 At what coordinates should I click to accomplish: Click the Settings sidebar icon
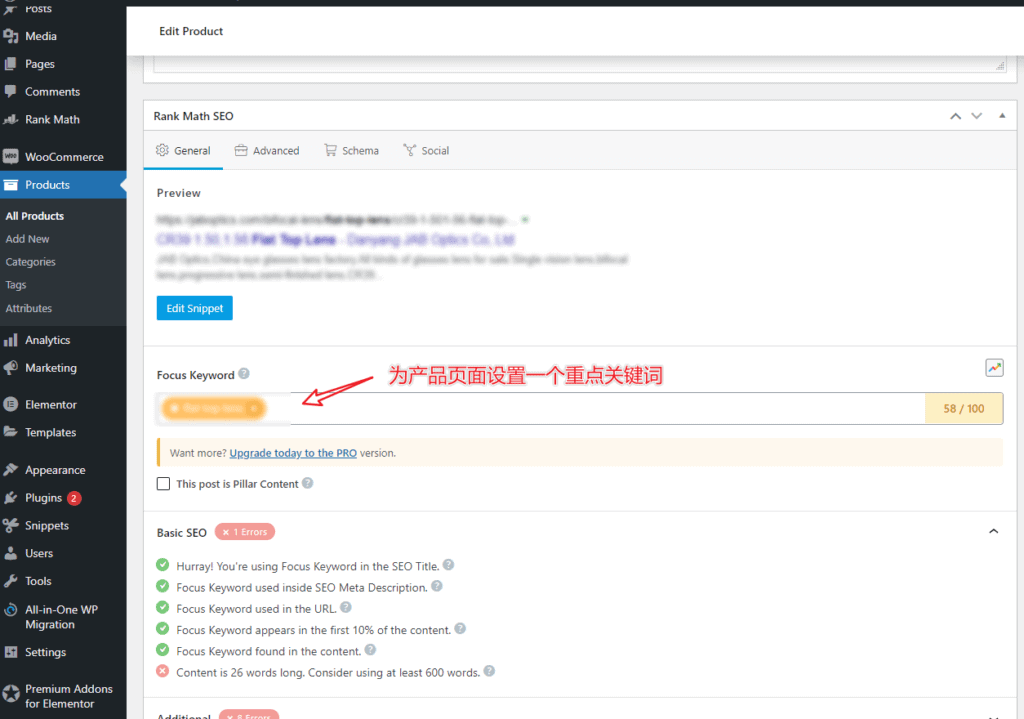tap(10, 652)
